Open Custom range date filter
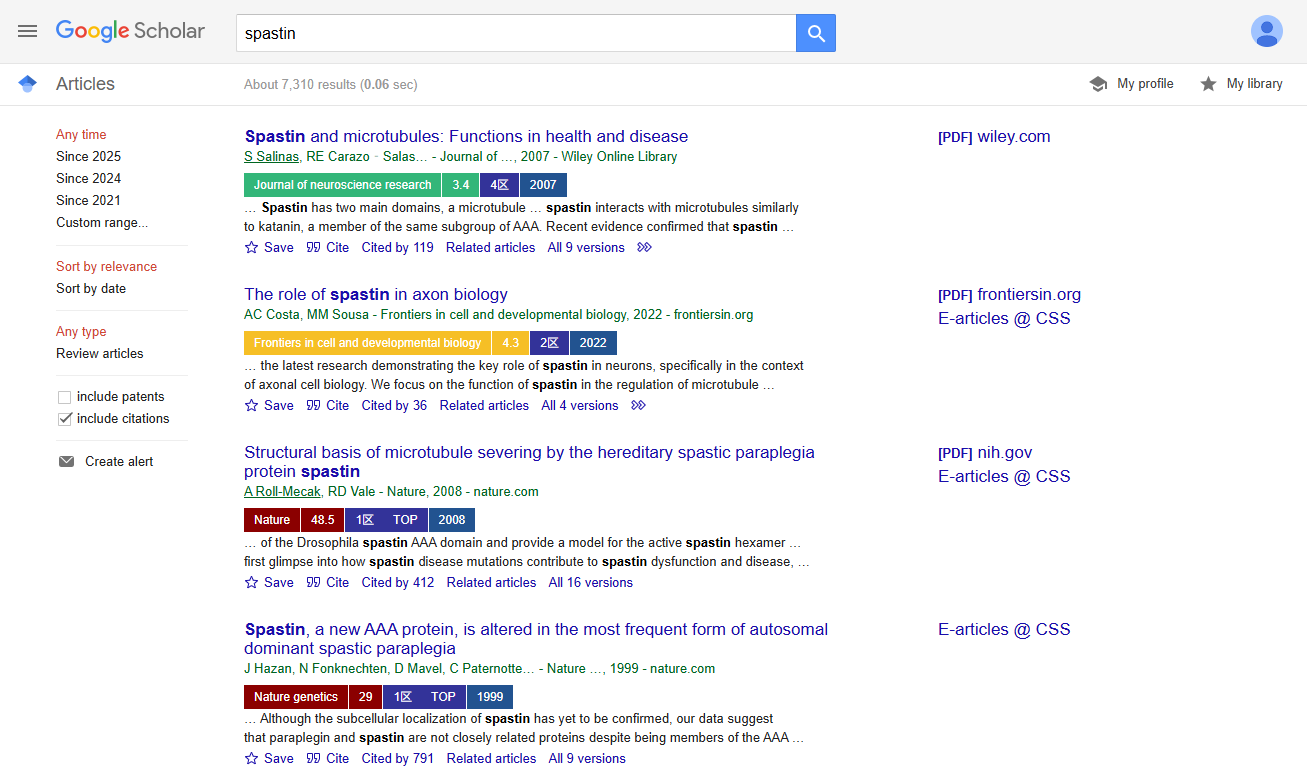 101,223
